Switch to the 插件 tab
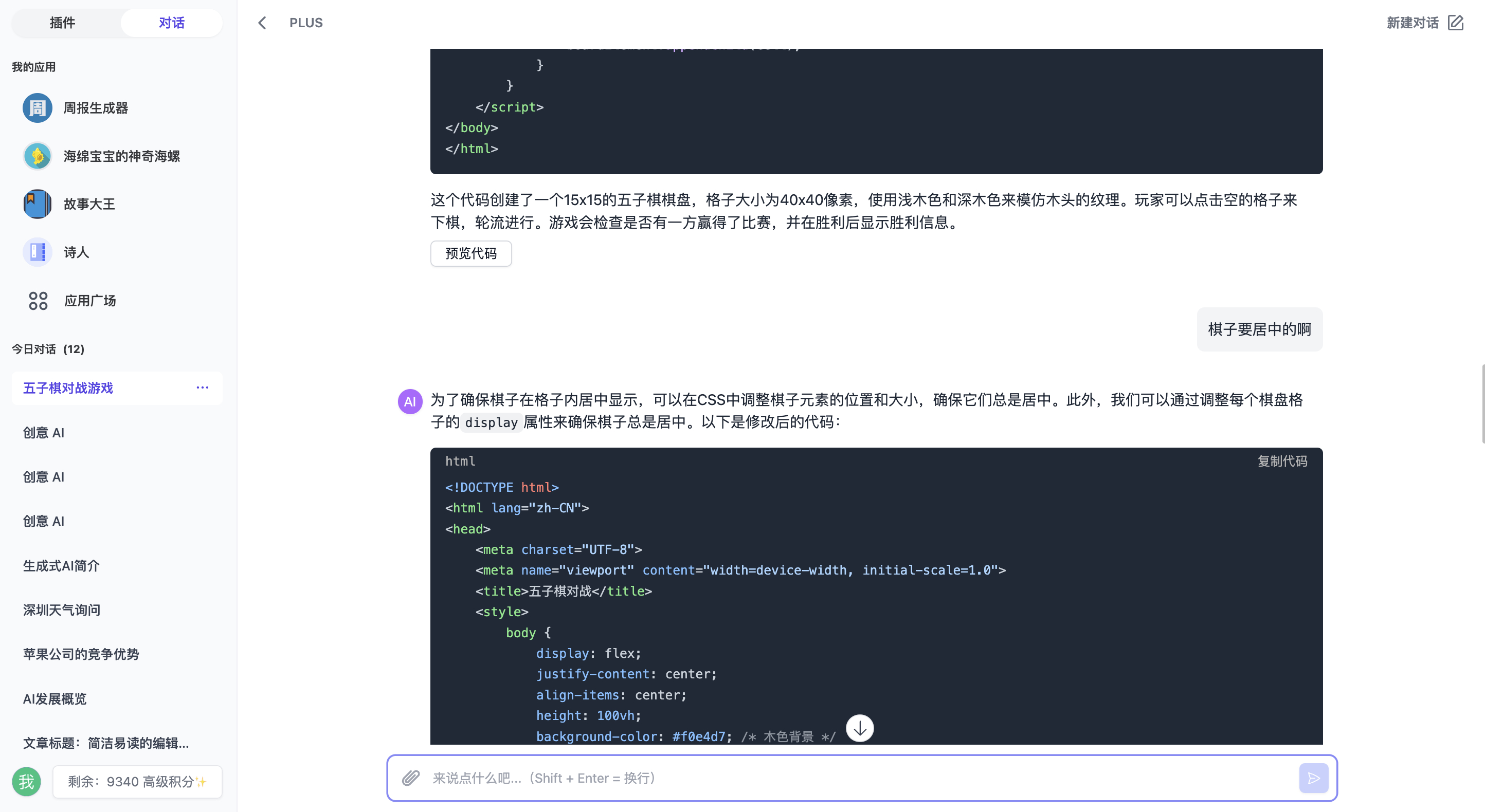This screenshot has height=812, width=1485. pos(62,23)
